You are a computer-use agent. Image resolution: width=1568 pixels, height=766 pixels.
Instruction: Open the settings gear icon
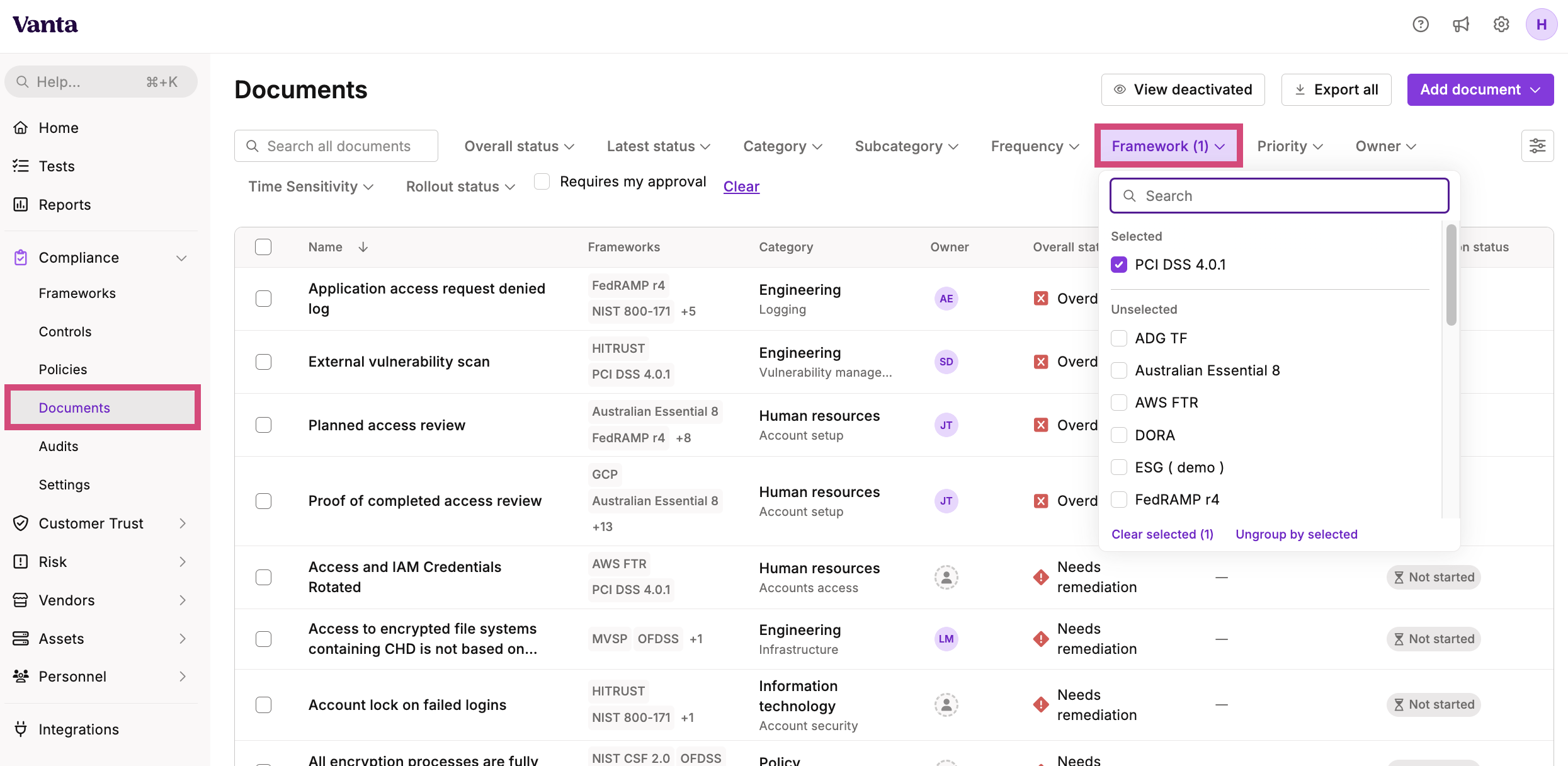pyautogui.click(x=1501, y=25)
